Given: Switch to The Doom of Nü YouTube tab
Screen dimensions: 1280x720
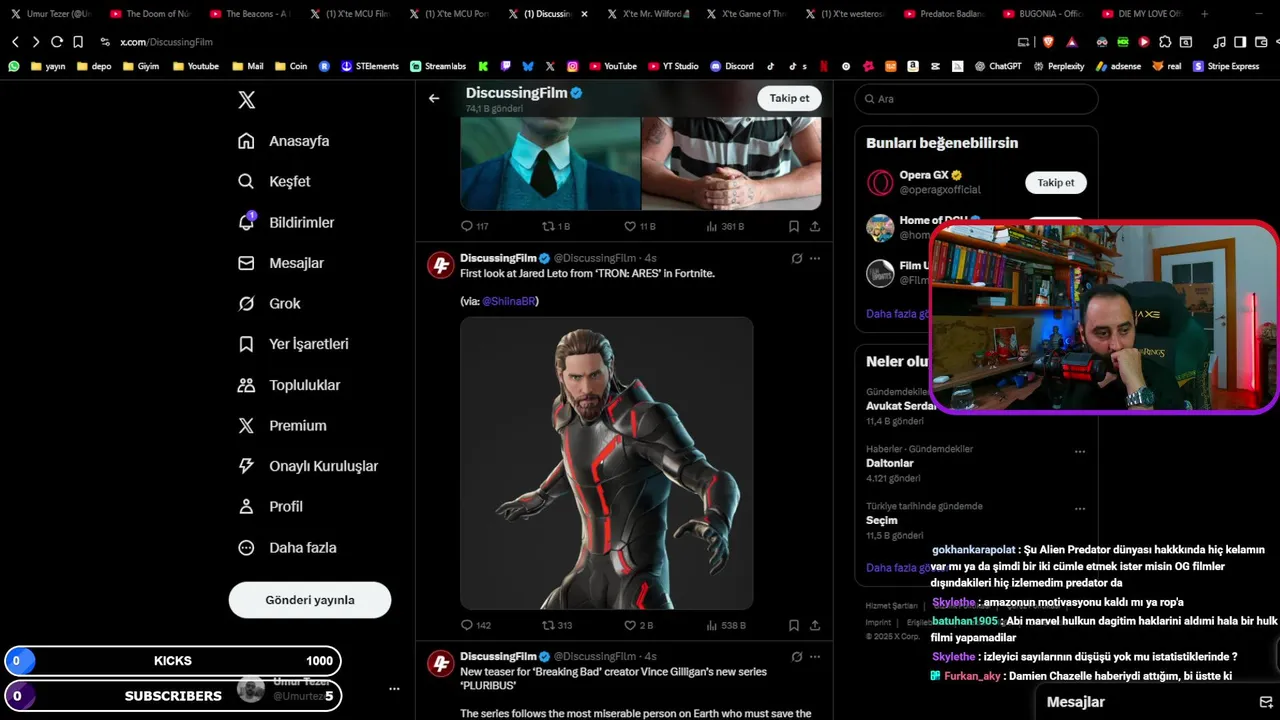Looking at the screenshot, I should 149,14.
